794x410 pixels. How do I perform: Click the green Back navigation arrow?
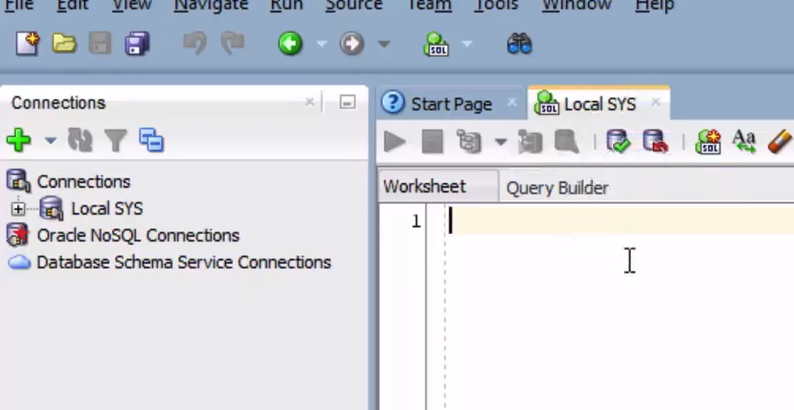[290, 44]
